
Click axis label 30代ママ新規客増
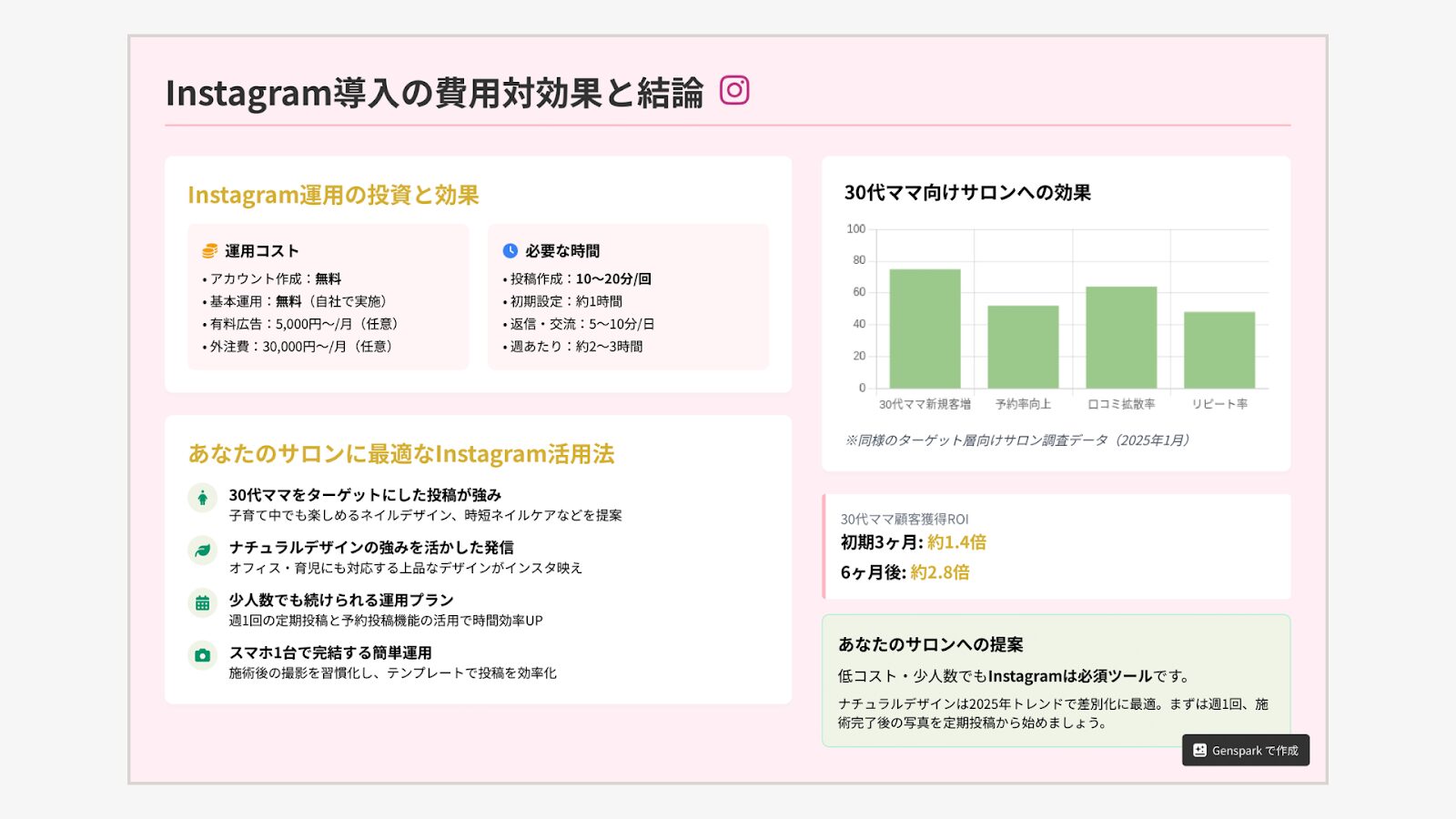tap(925, 404)
